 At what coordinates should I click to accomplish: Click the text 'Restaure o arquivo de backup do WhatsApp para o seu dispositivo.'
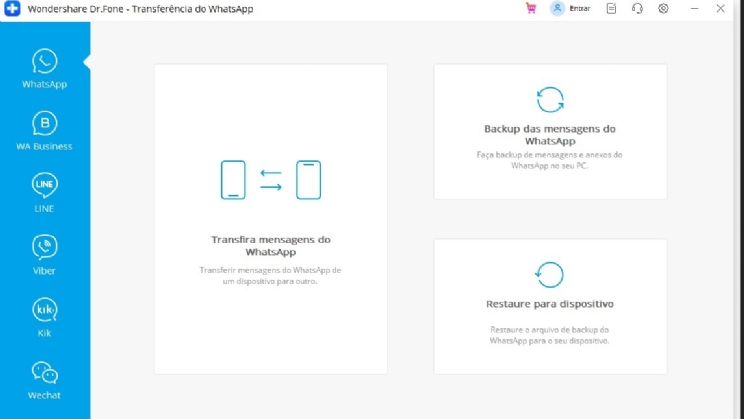click(x=549, y=335)
